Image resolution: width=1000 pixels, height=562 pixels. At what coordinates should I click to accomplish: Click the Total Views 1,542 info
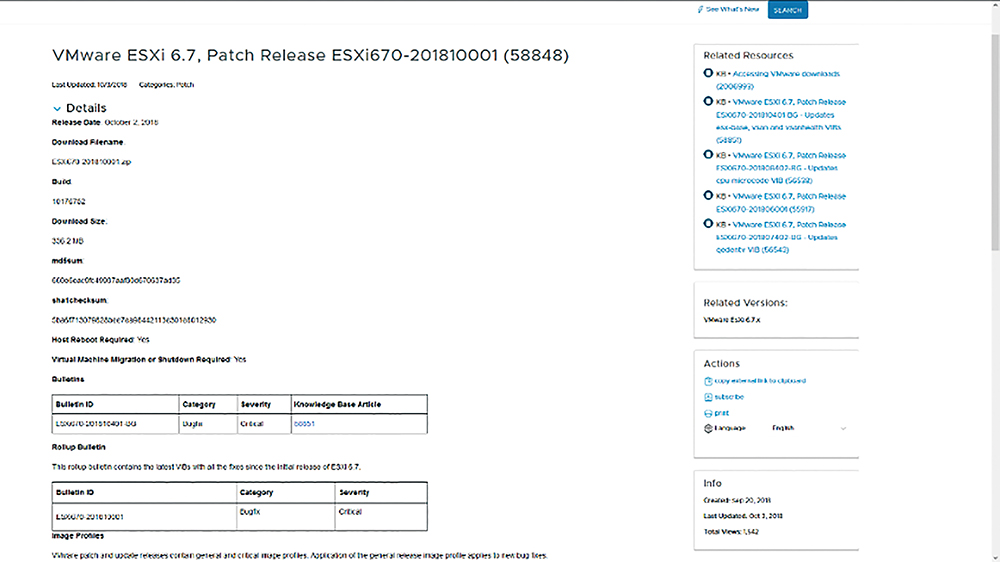[731, 532]
